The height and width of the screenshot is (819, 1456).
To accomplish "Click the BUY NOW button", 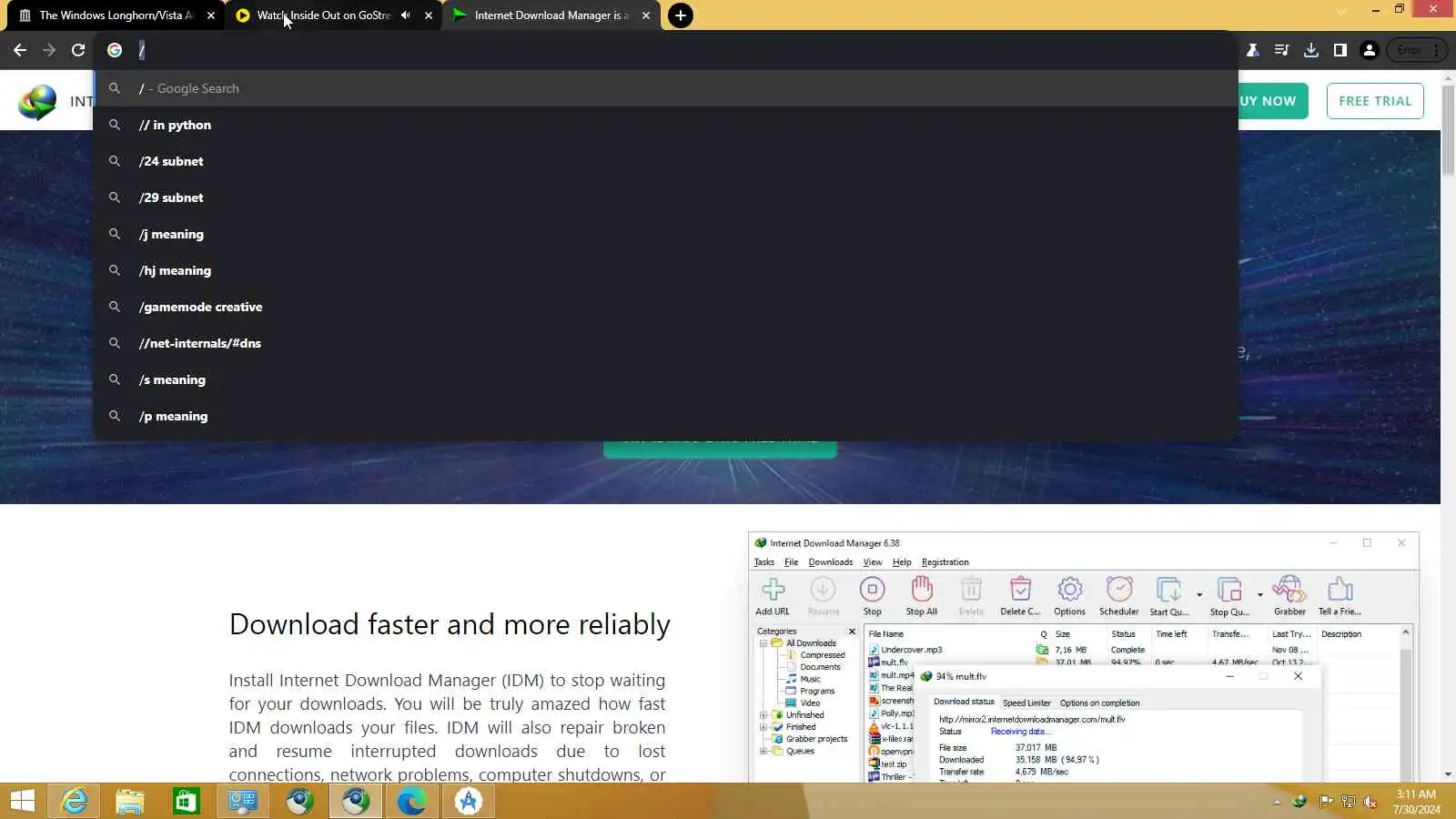I will (1273, 101).
